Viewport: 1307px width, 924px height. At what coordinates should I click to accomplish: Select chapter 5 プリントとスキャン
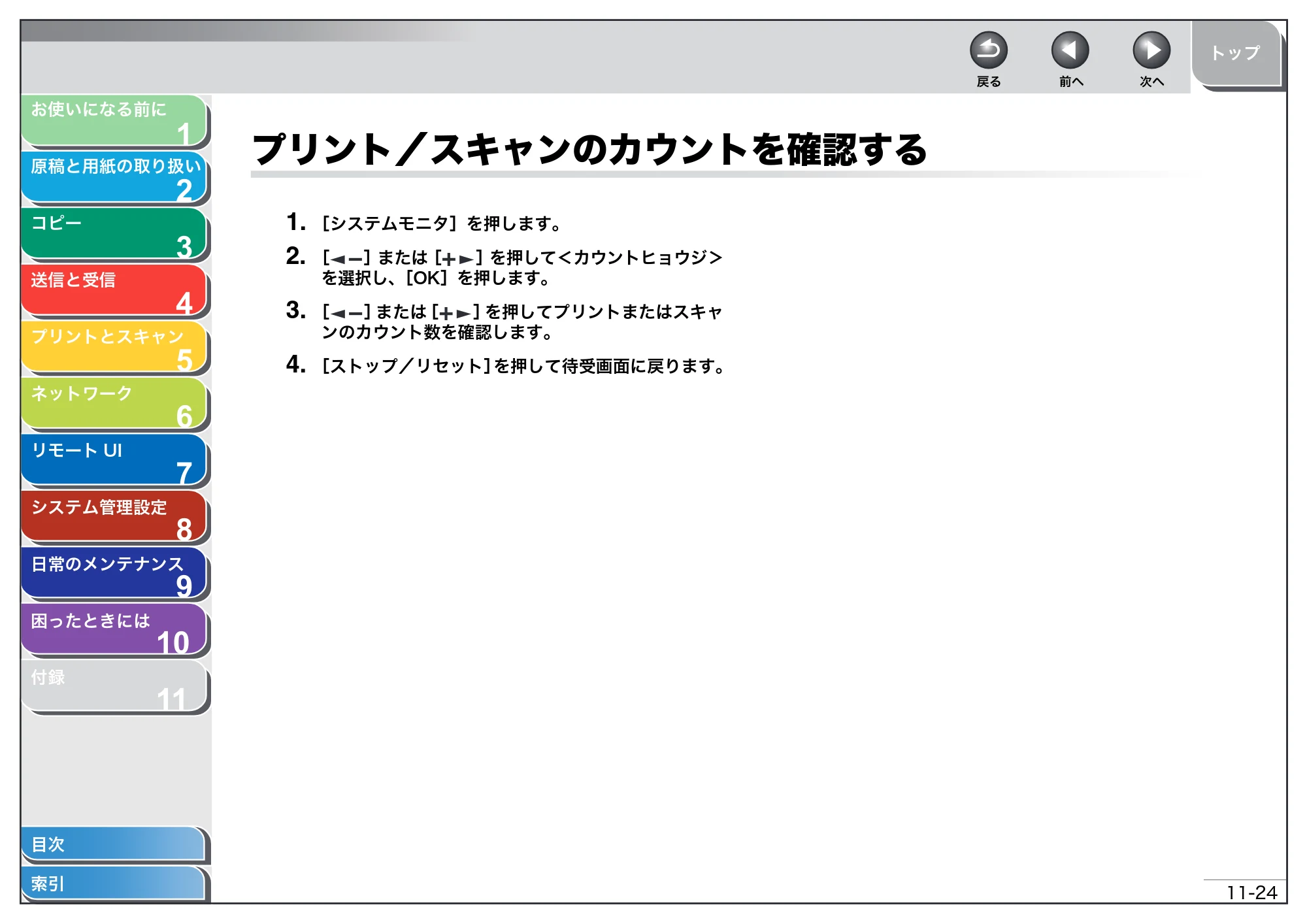tap(114, 347)
